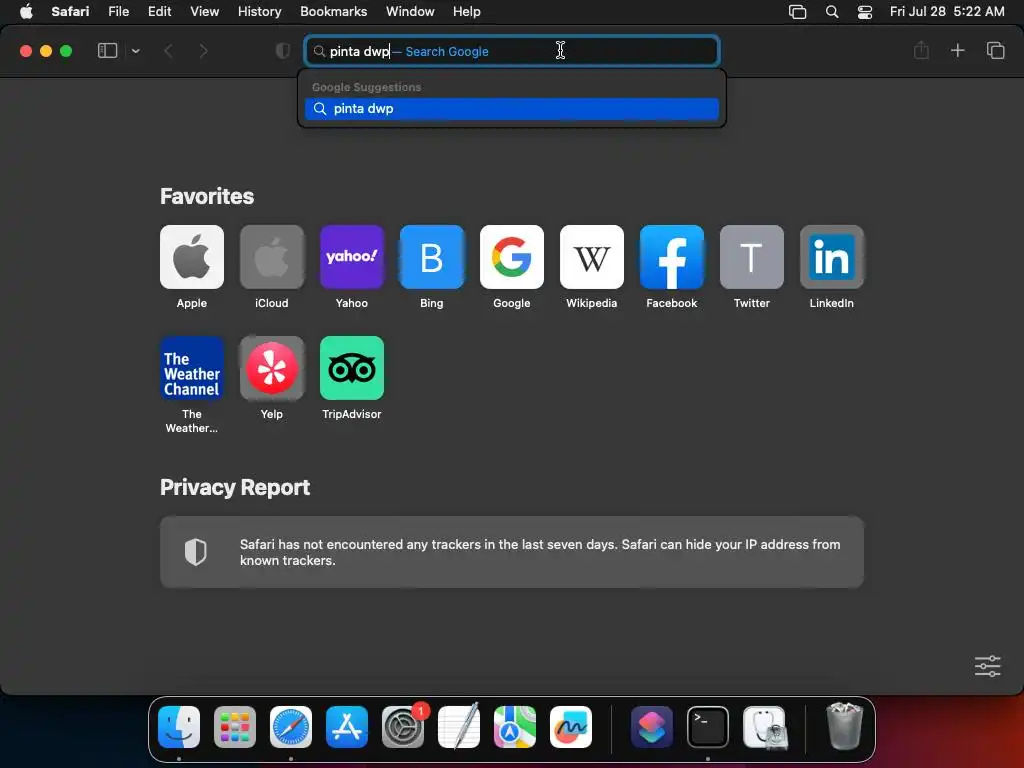
Task: Open the iCloud favorite shortcut
Action: 272,257
